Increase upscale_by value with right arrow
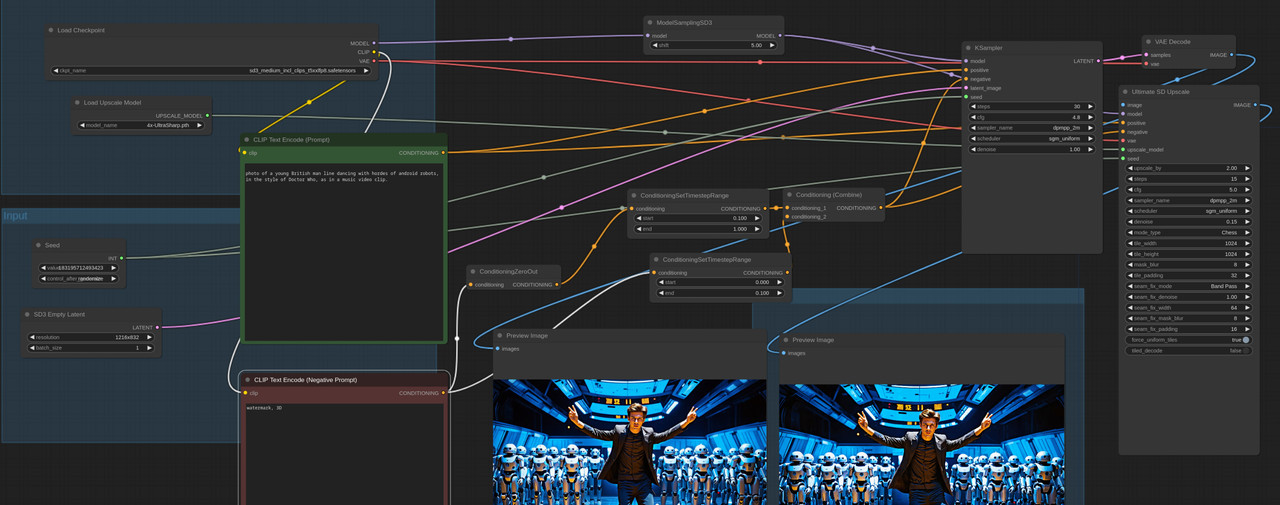 [1246, 168]
